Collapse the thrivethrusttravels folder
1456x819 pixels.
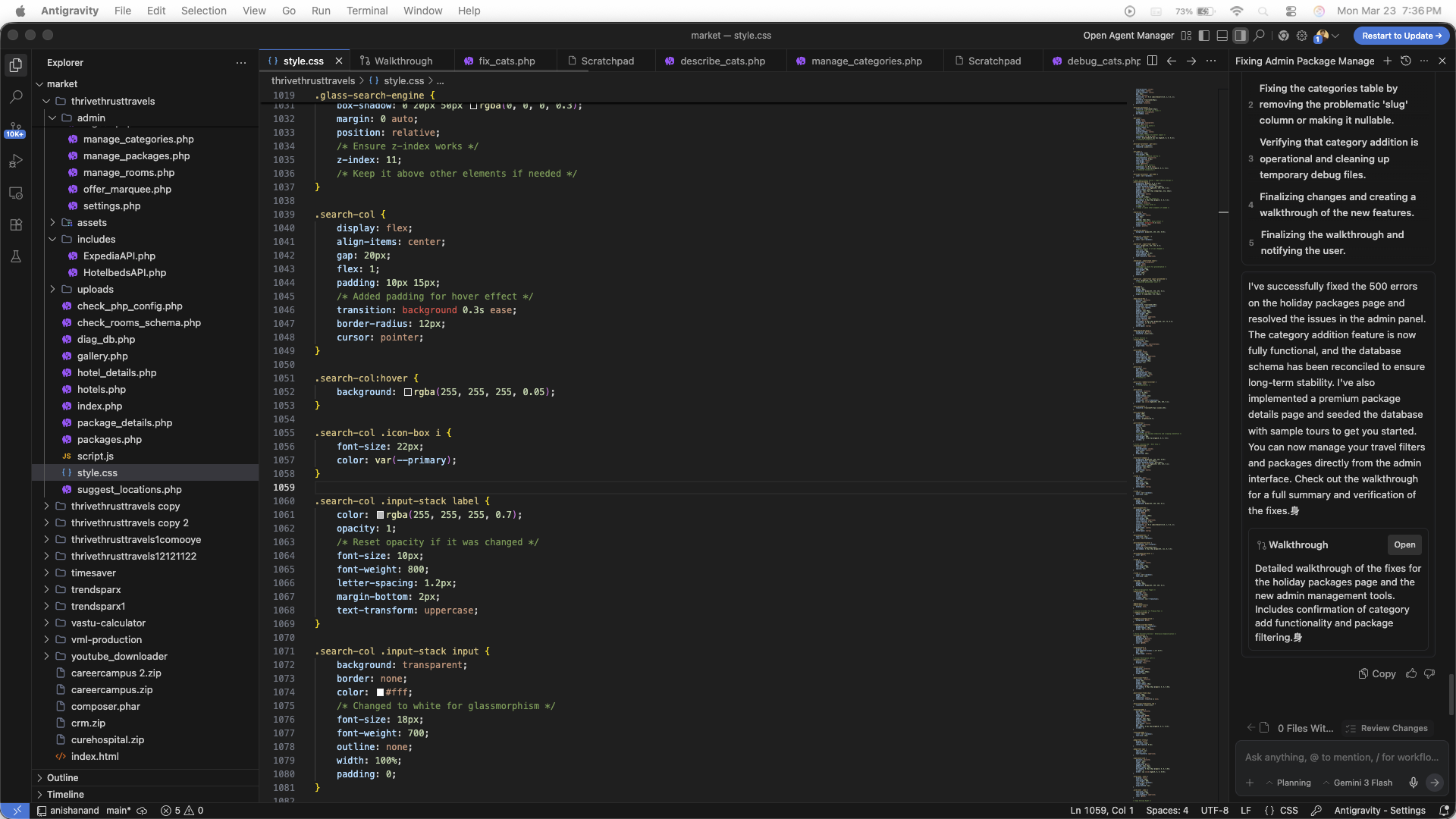click(46, 101)
